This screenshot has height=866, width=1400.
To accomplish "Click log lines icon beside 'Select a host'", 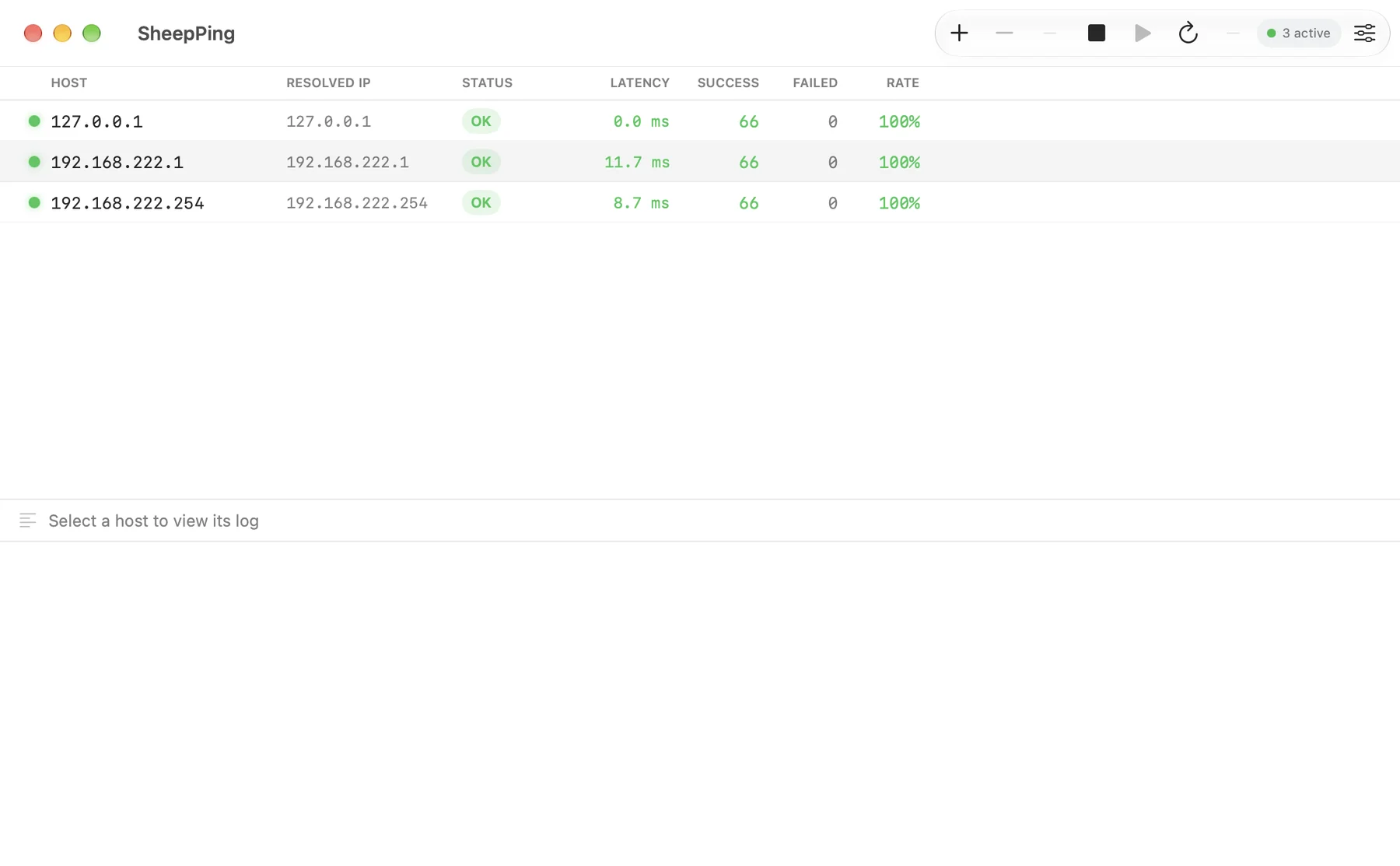I will (28, 521).
